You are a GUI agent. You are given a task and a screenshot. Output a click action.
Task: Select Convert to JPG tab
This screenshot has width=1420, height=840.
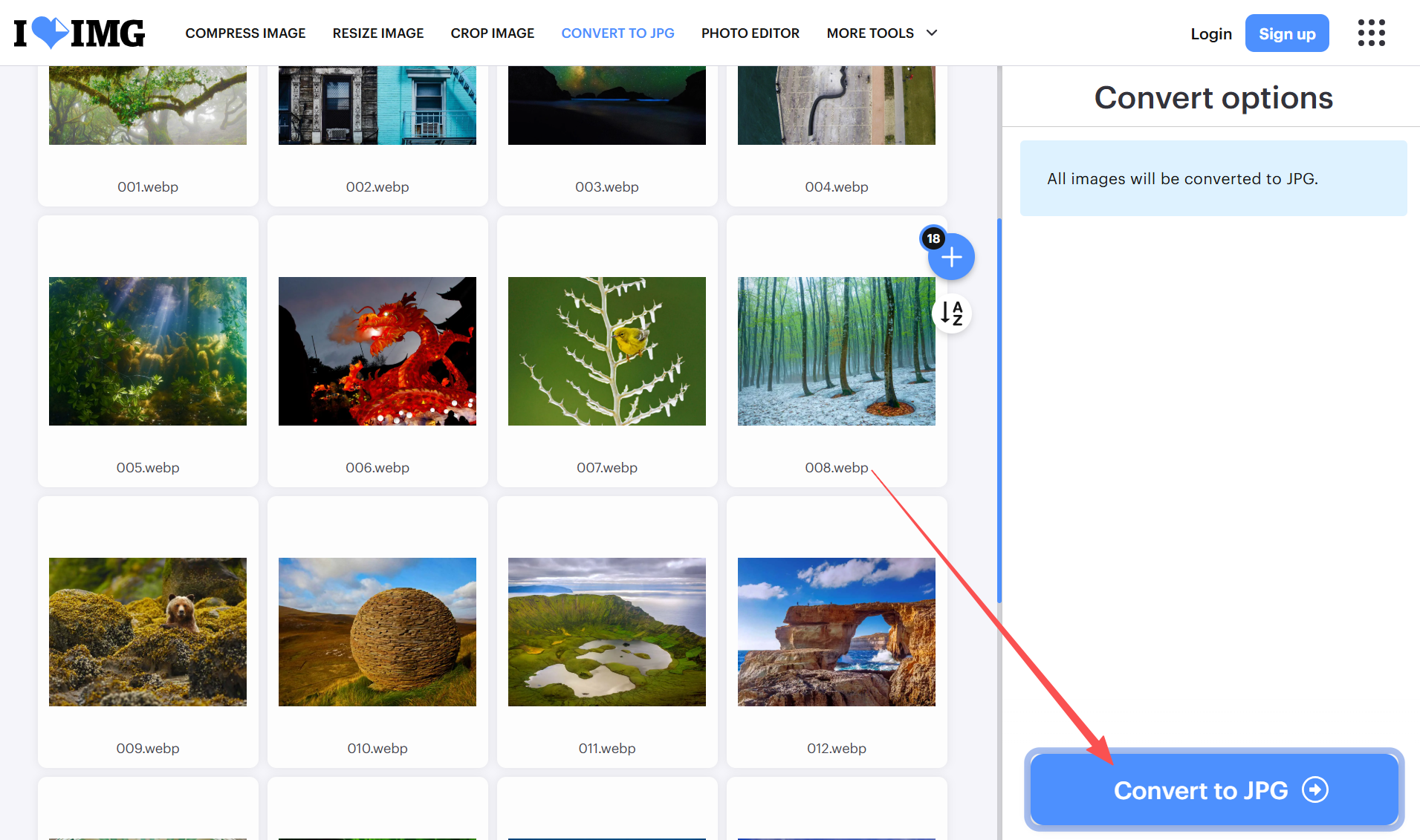coord(618,33)
